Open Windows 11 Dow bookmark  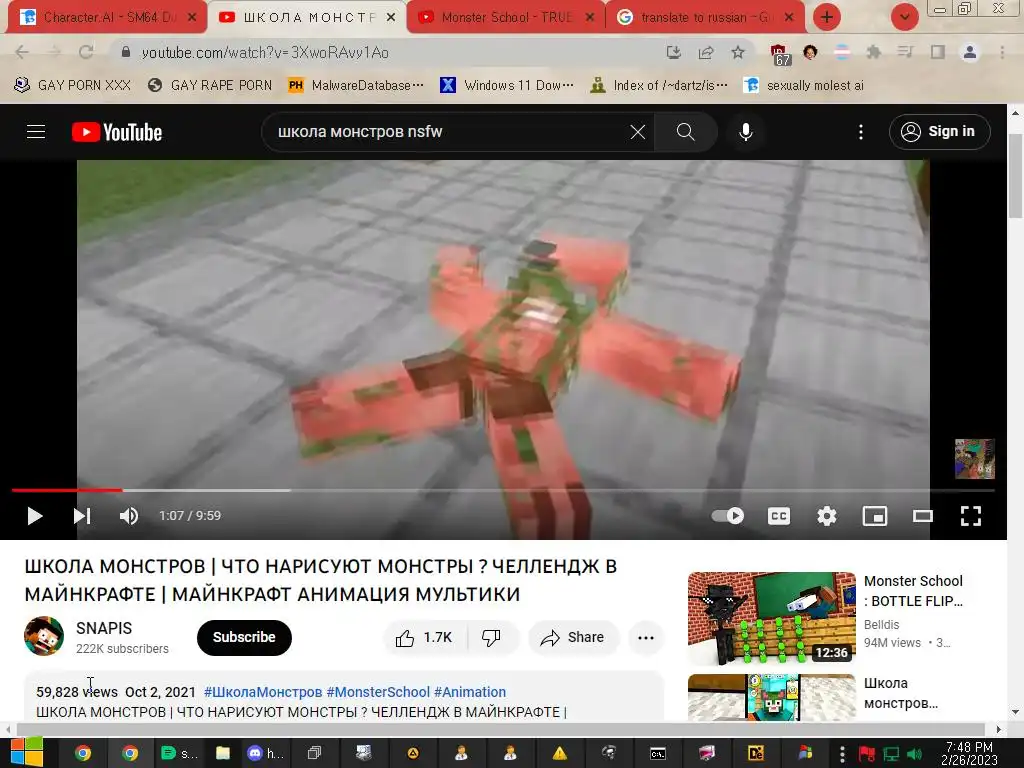click(507, 85)
